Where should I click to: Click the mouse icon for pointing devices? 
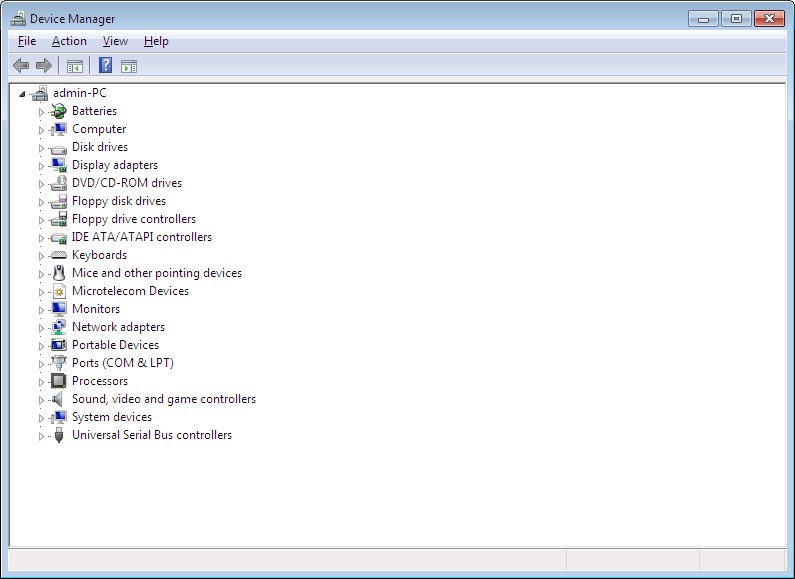59,273
